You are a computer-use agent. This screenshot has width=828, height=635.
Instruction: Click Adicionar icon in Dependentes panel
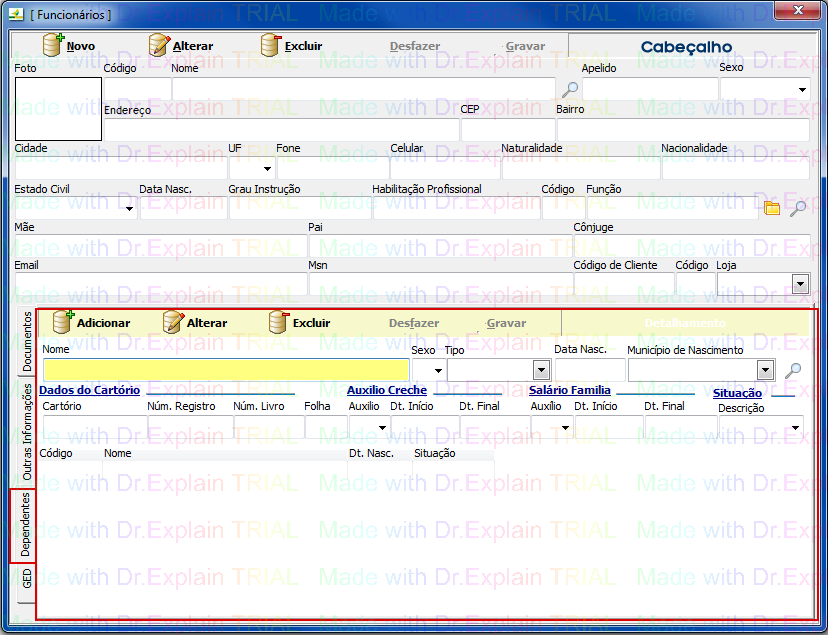tap(64, 322)
